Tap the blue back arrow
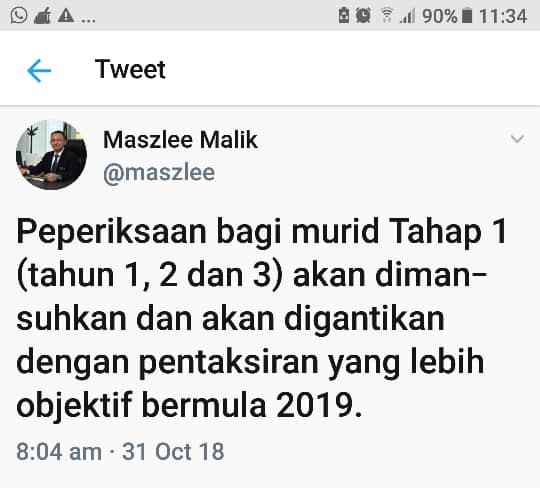This screenshot has height=488, width=540. [x=39, y=71]
